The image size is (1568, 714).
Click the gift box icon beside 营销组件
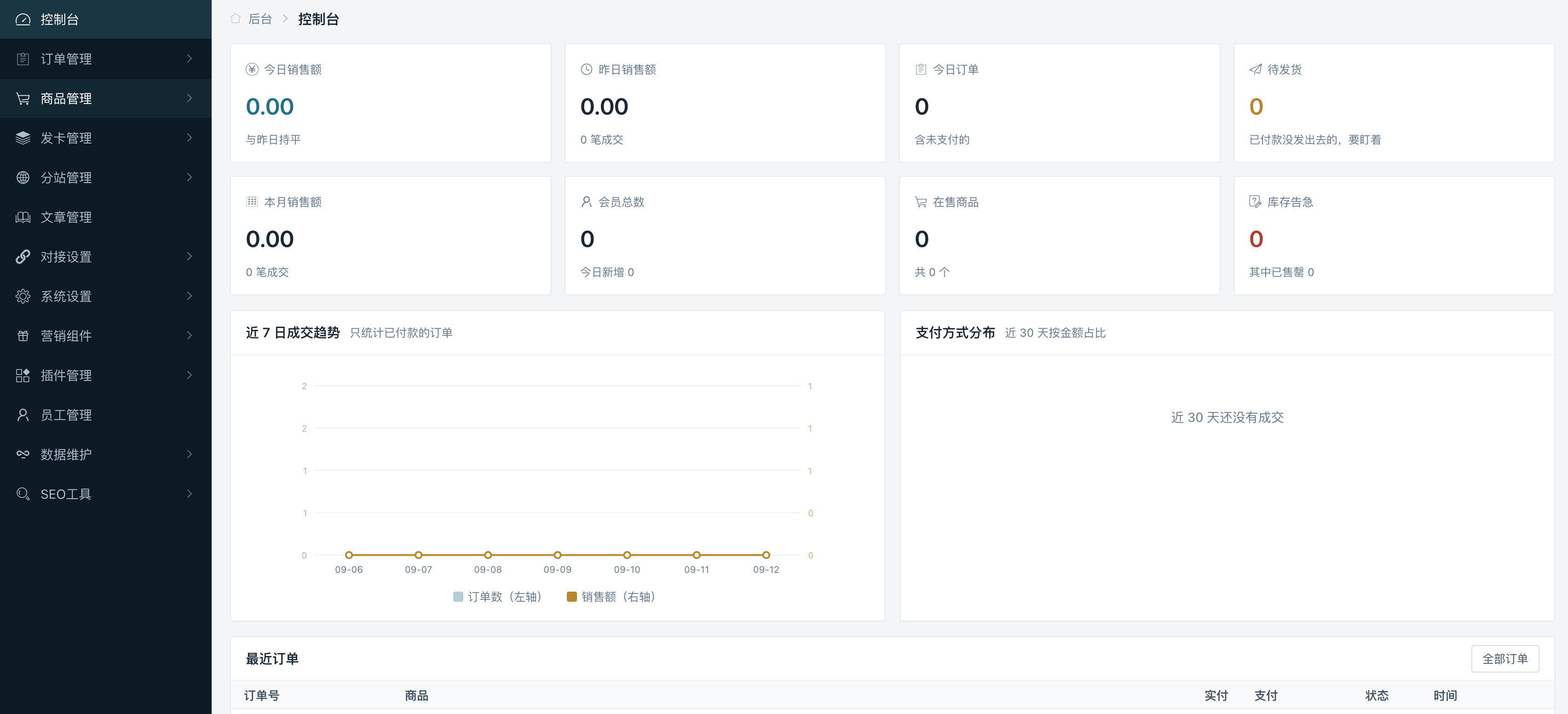pyautogui.click(x=23, y=336)
